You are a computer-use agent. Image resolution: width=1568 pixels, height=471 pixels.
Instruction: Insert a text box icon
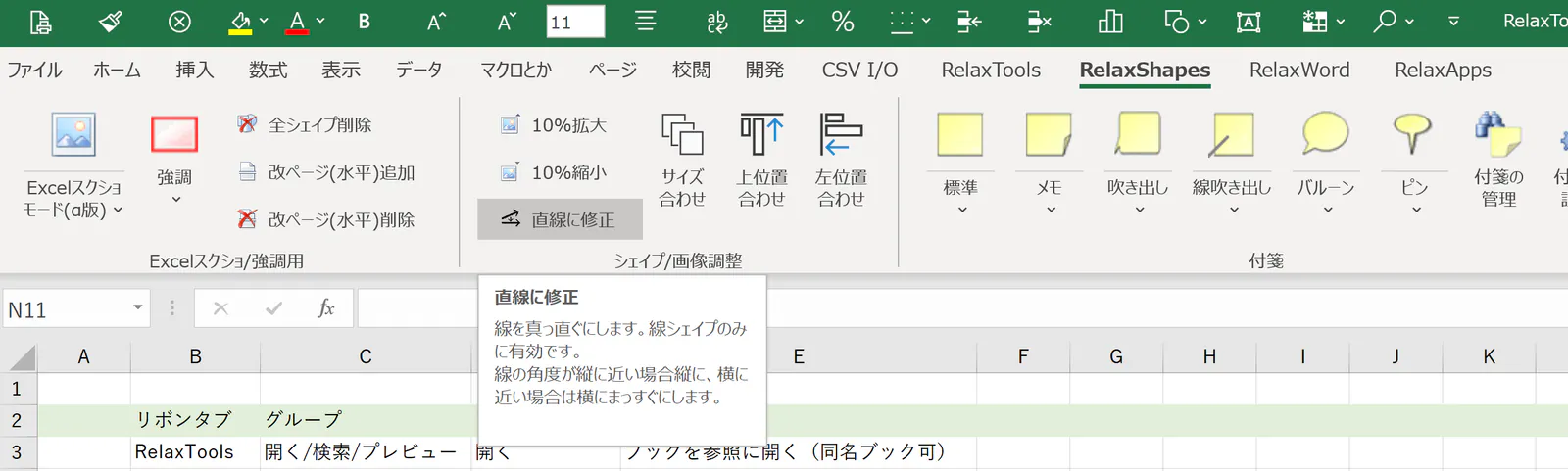click(x=1249, y=22)
